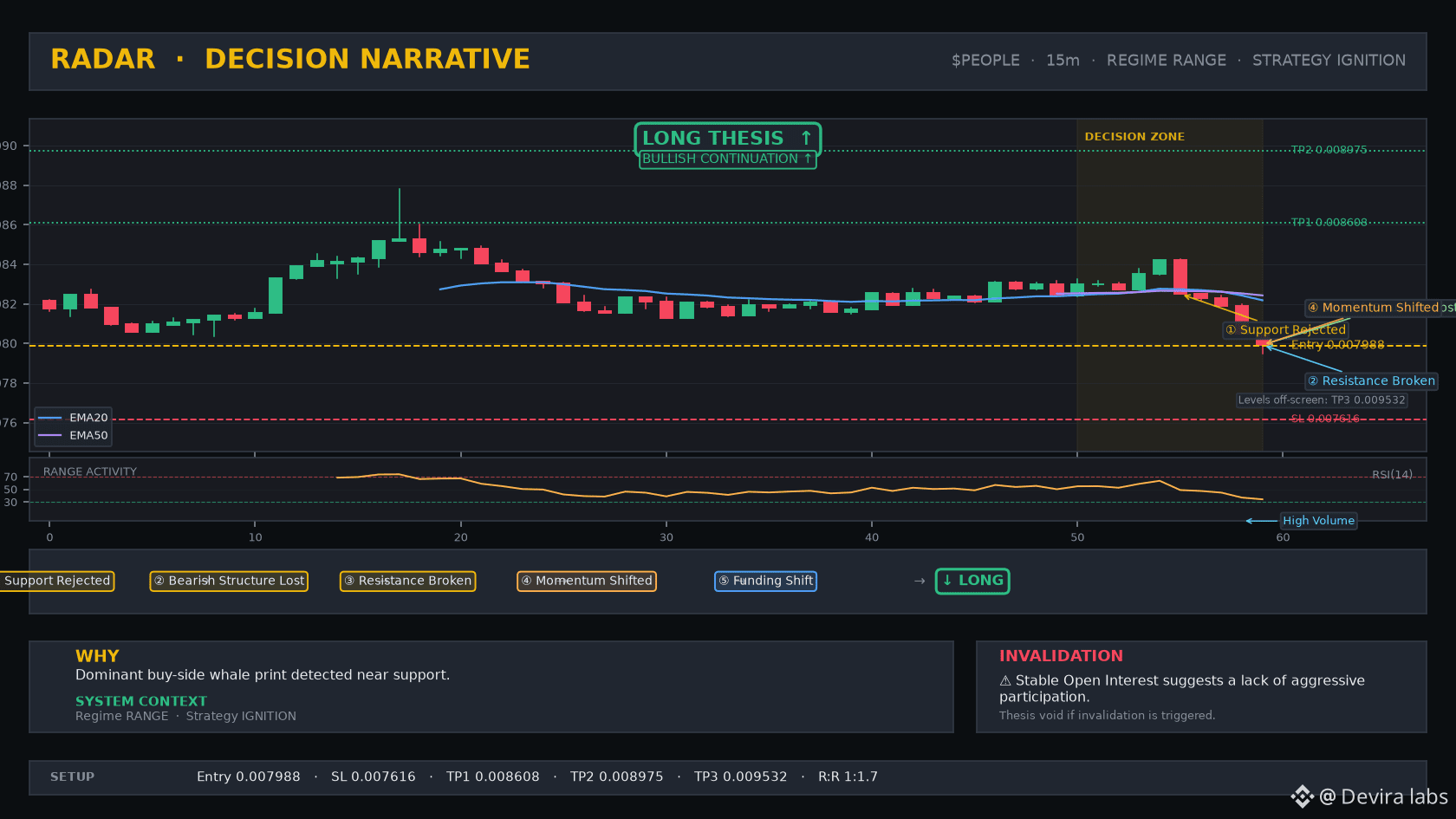Image resolution: width=1456 pixels, height=819 pixels.
Task: Select the Resistance Broken step chip
Action: coord(407,581)
